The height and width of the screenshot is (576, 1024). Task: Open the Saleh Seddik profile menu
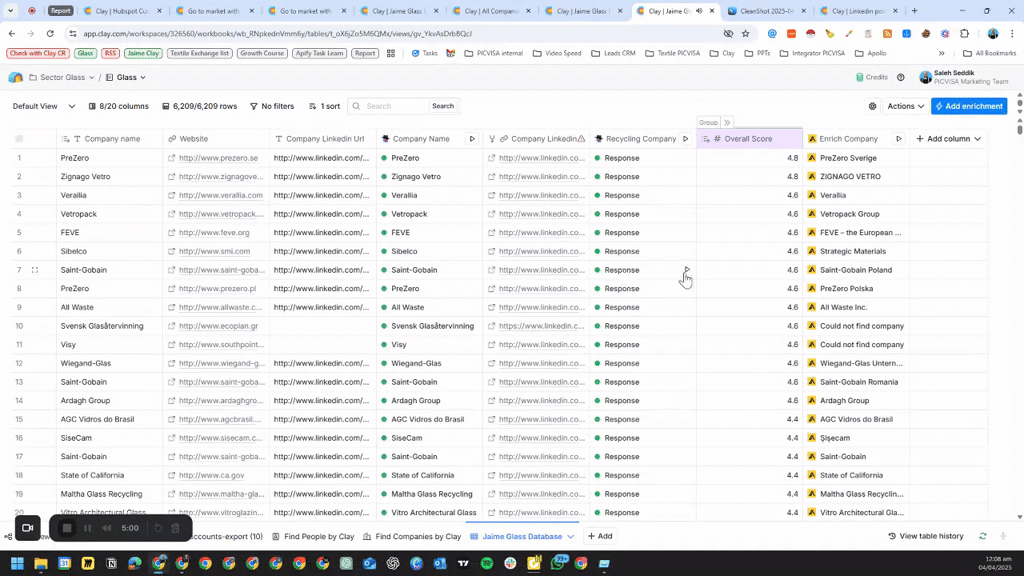pos(963,77)
